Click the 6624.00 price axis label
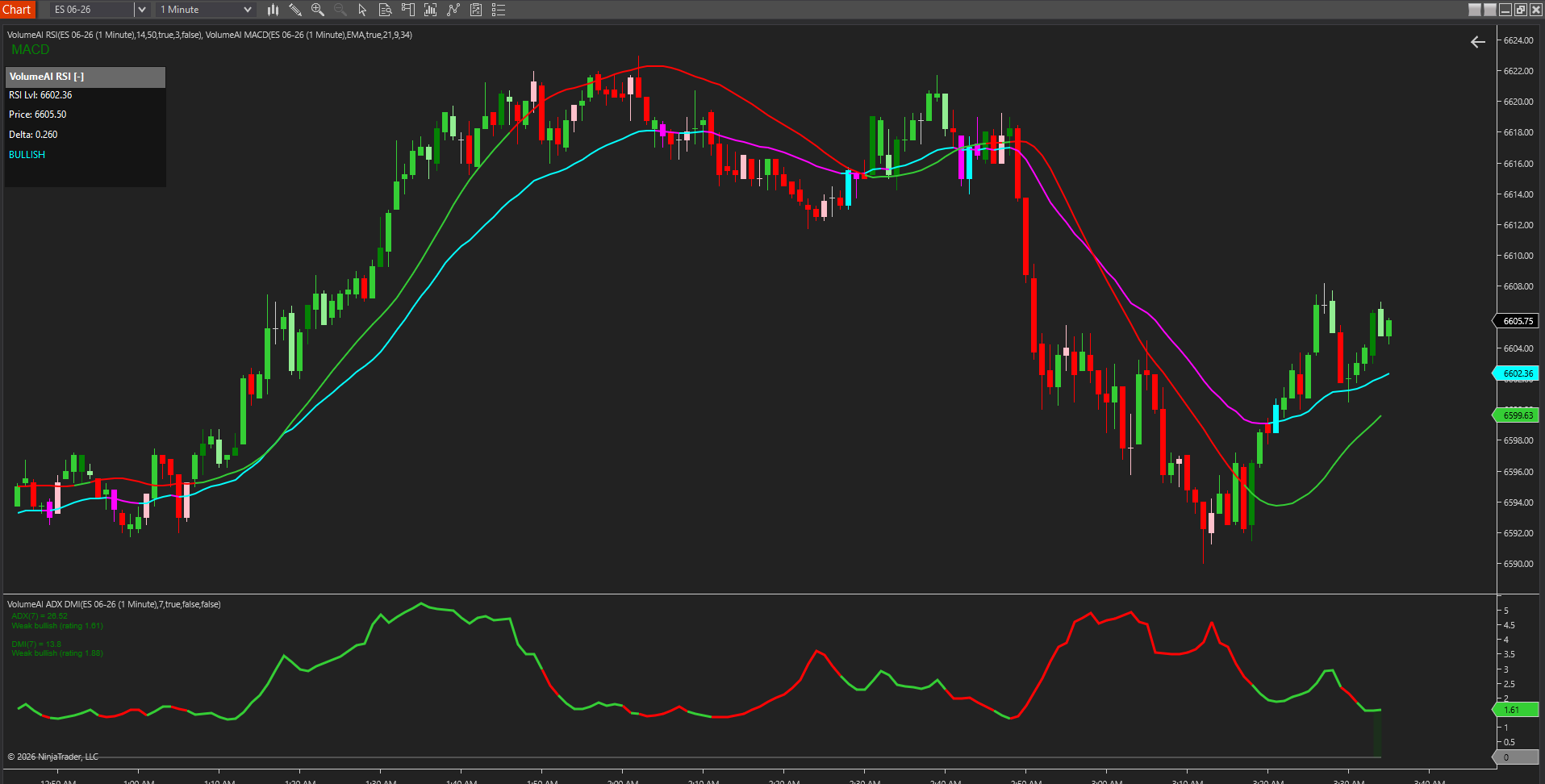 [x=1518, y=40]
